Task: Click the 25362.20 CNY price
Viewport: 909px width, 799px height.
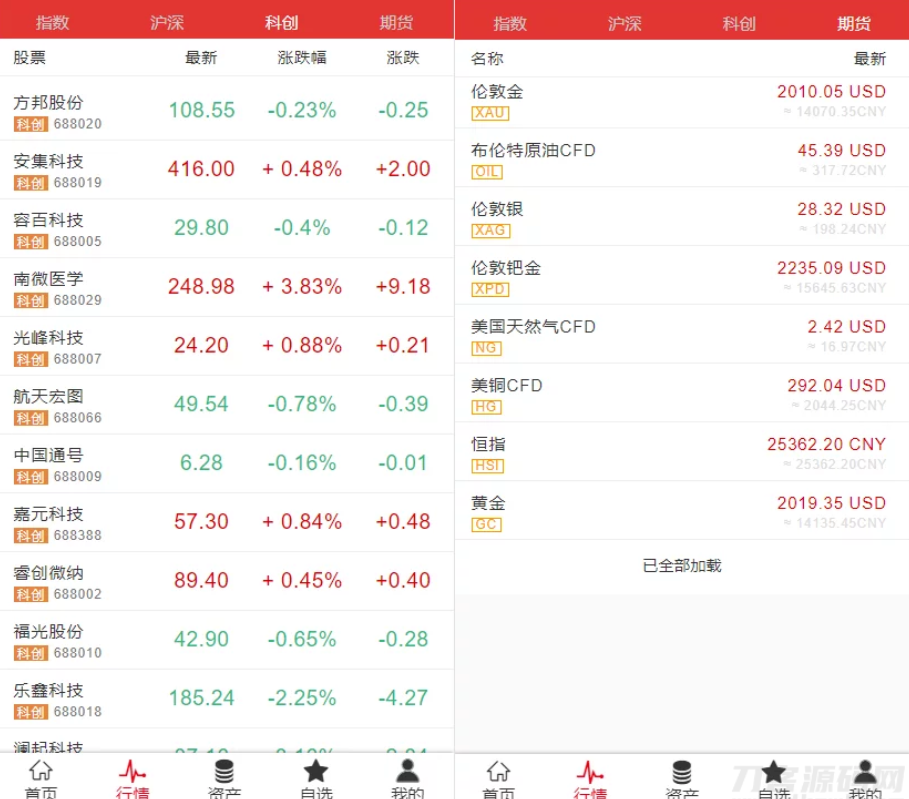Action: coord(827,444)
